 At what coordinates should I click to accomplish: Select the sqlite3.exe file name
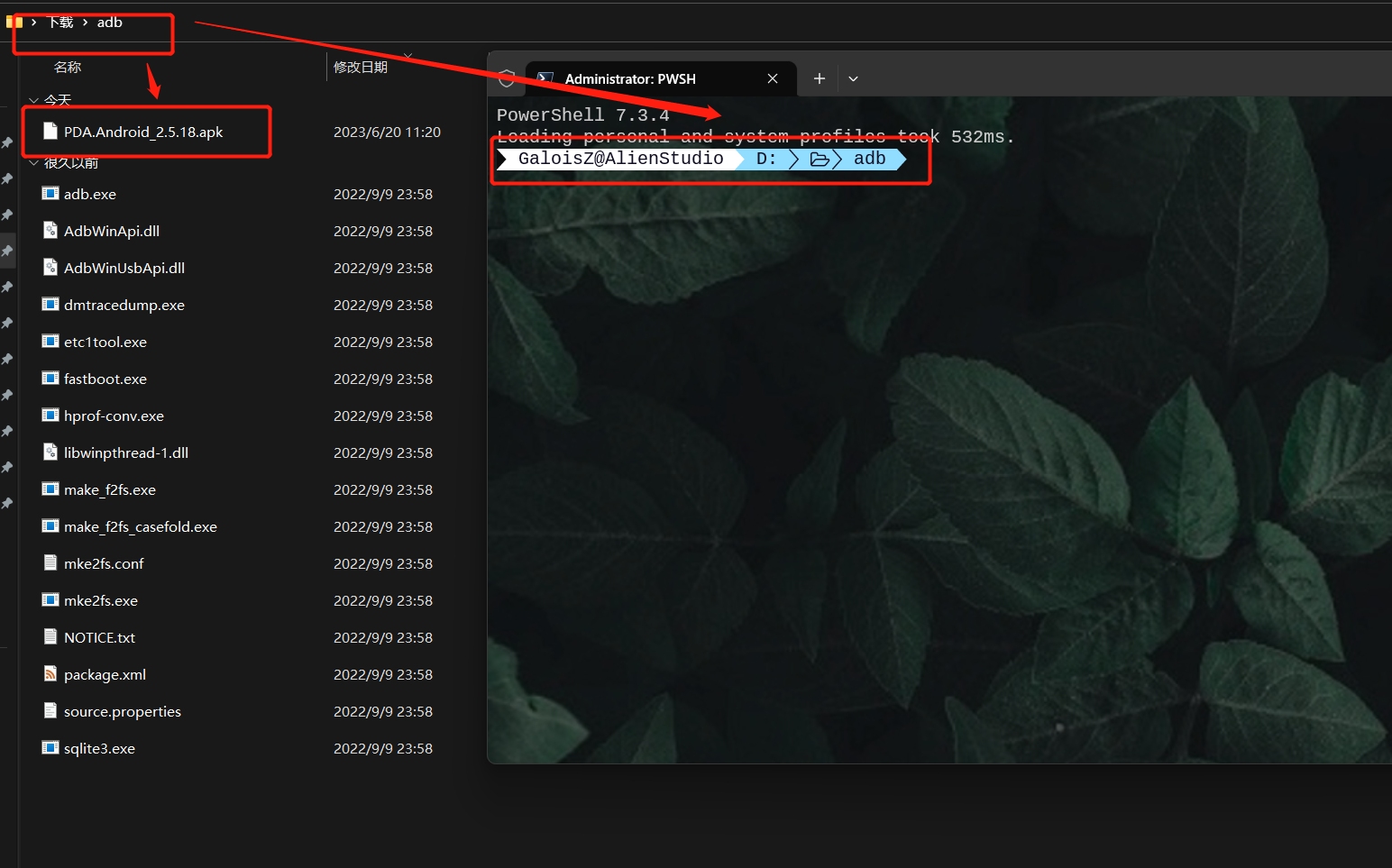click(x=99, y=748)
